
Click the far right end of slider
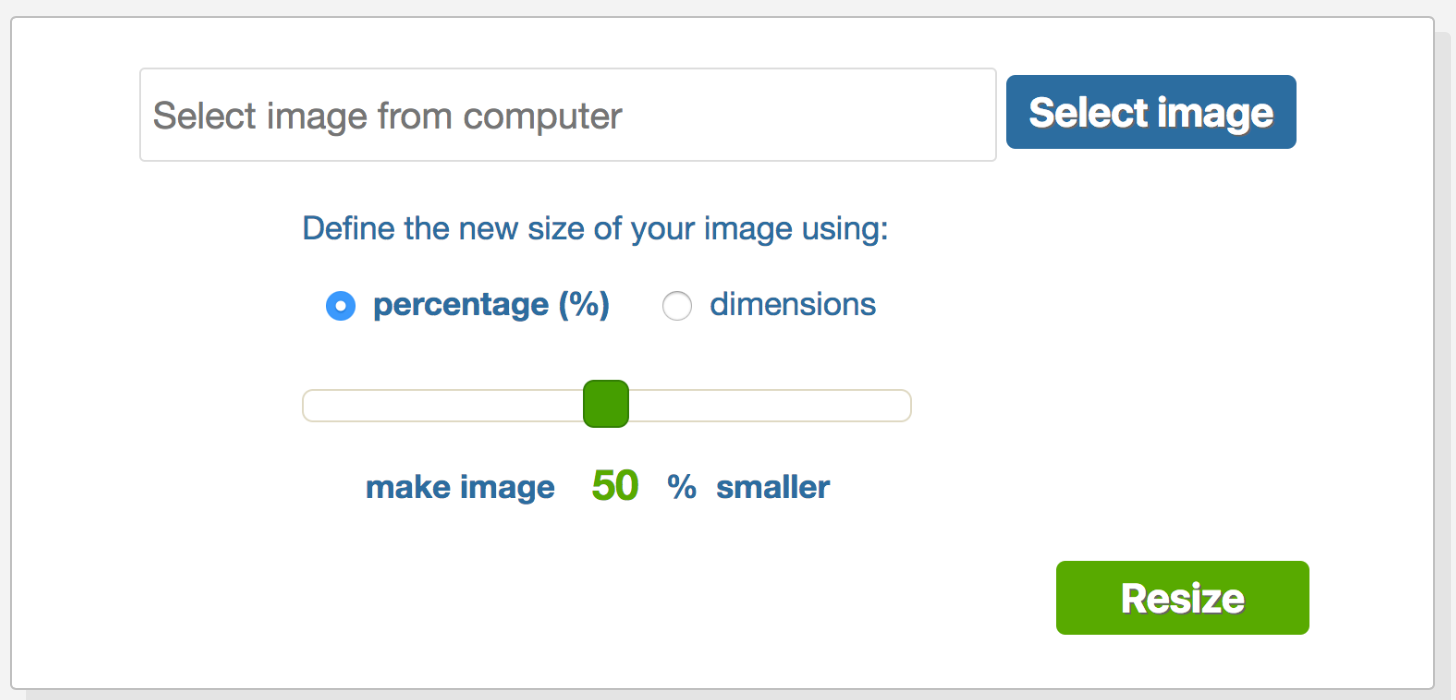(904, 406)
